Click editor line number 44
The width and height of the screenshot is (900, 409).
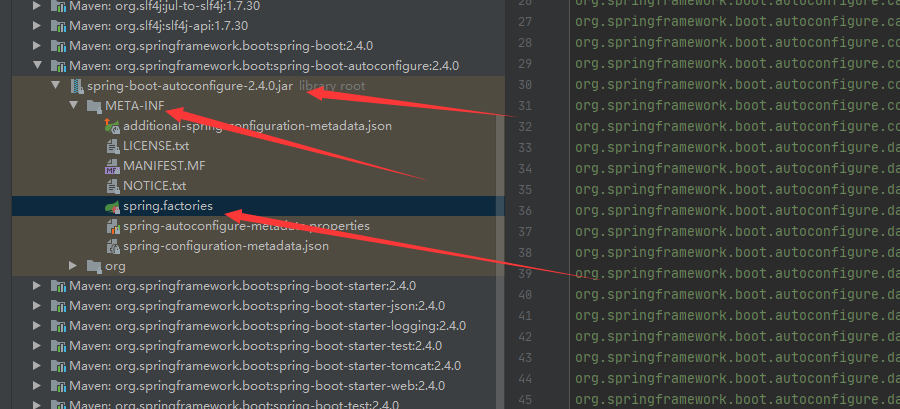(x=525, y=379)
